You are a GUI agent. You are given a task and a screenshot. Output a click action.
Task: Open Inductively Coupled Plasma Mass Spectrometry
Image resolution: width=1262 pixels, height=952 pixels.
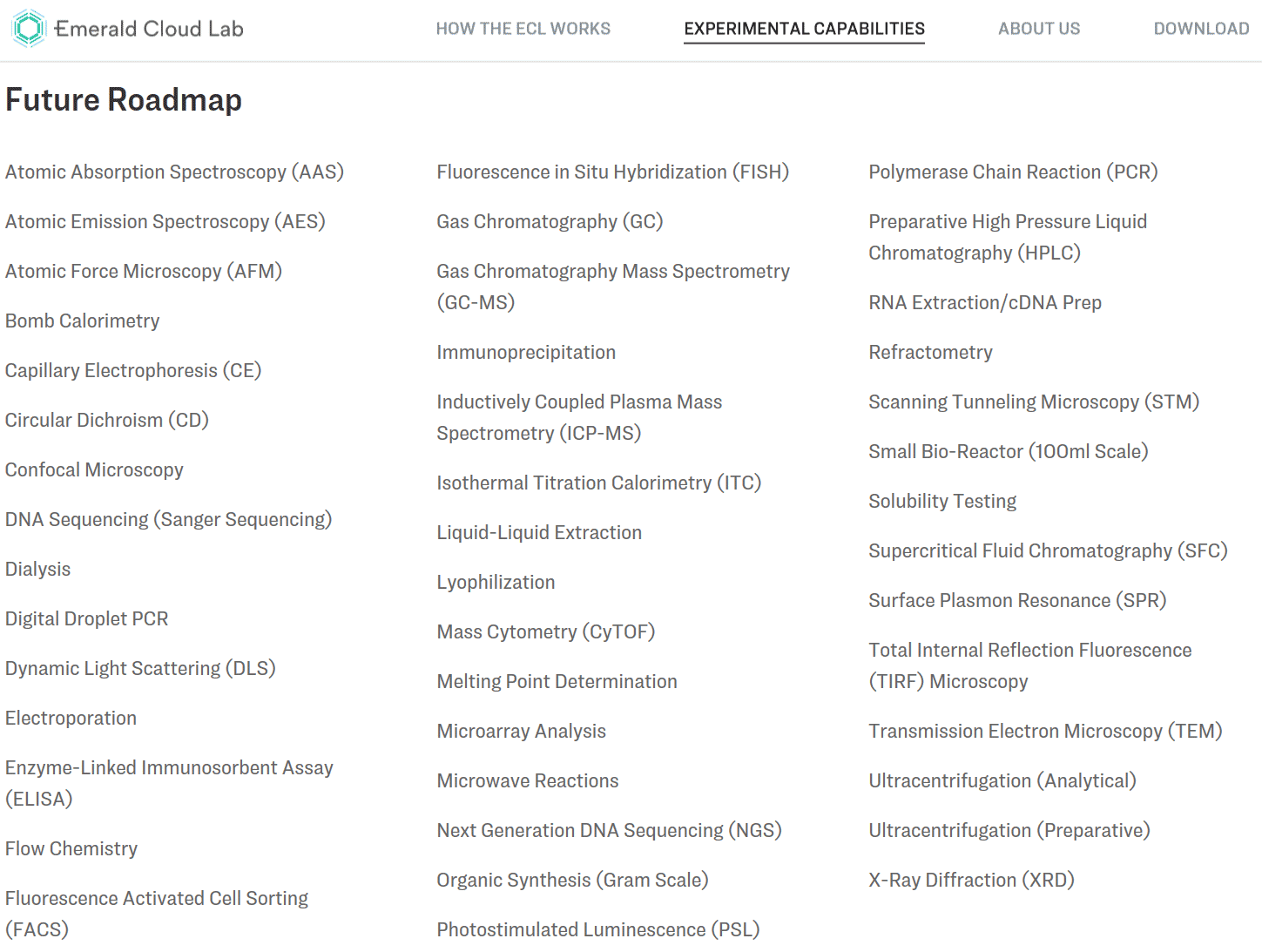(580, 418)
